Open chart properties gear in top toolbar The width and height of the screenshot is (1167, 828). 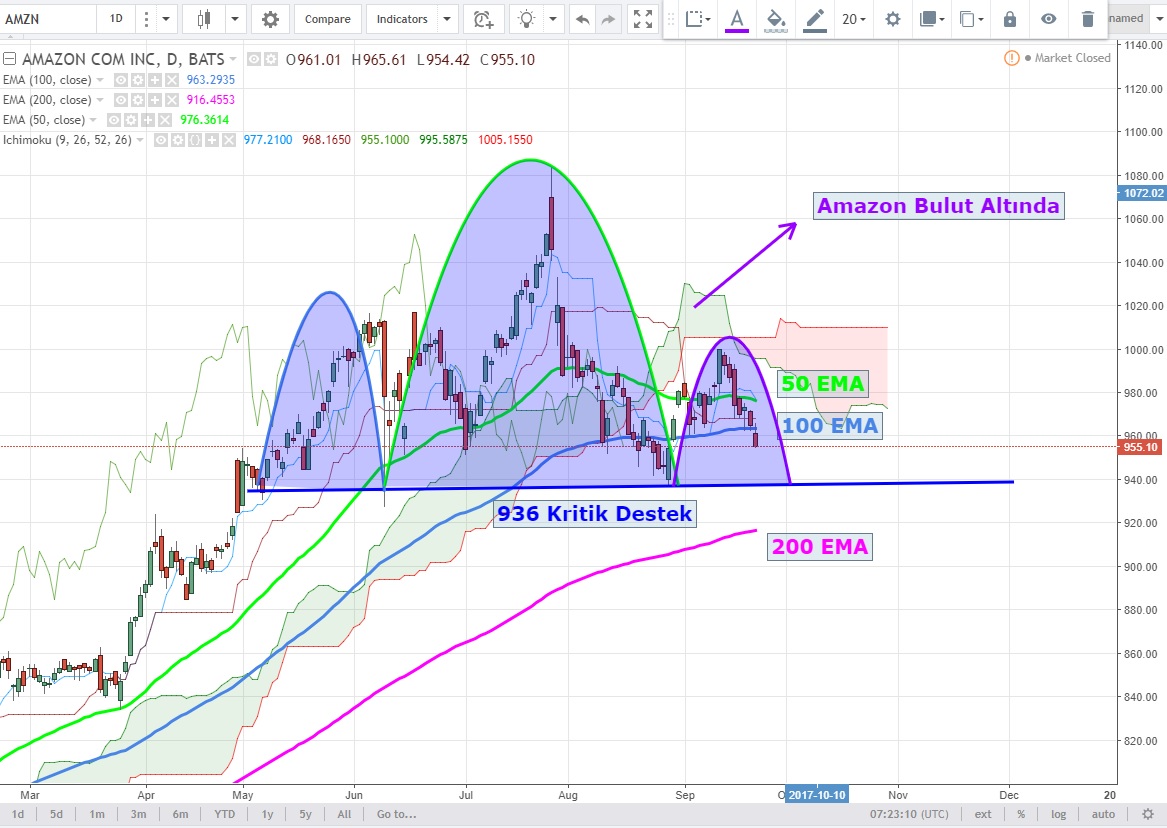(x=270, y=19)
